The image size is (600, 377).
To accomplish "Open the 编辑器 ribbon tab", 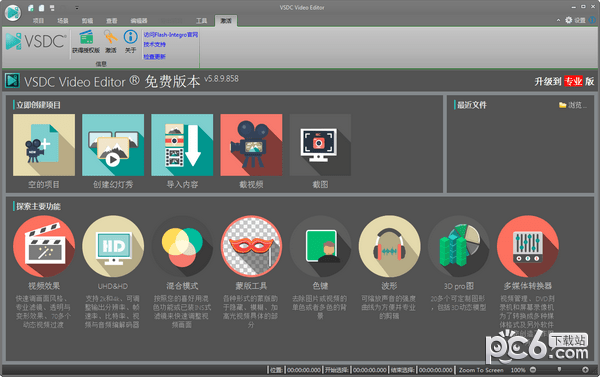I will point(139,21).
